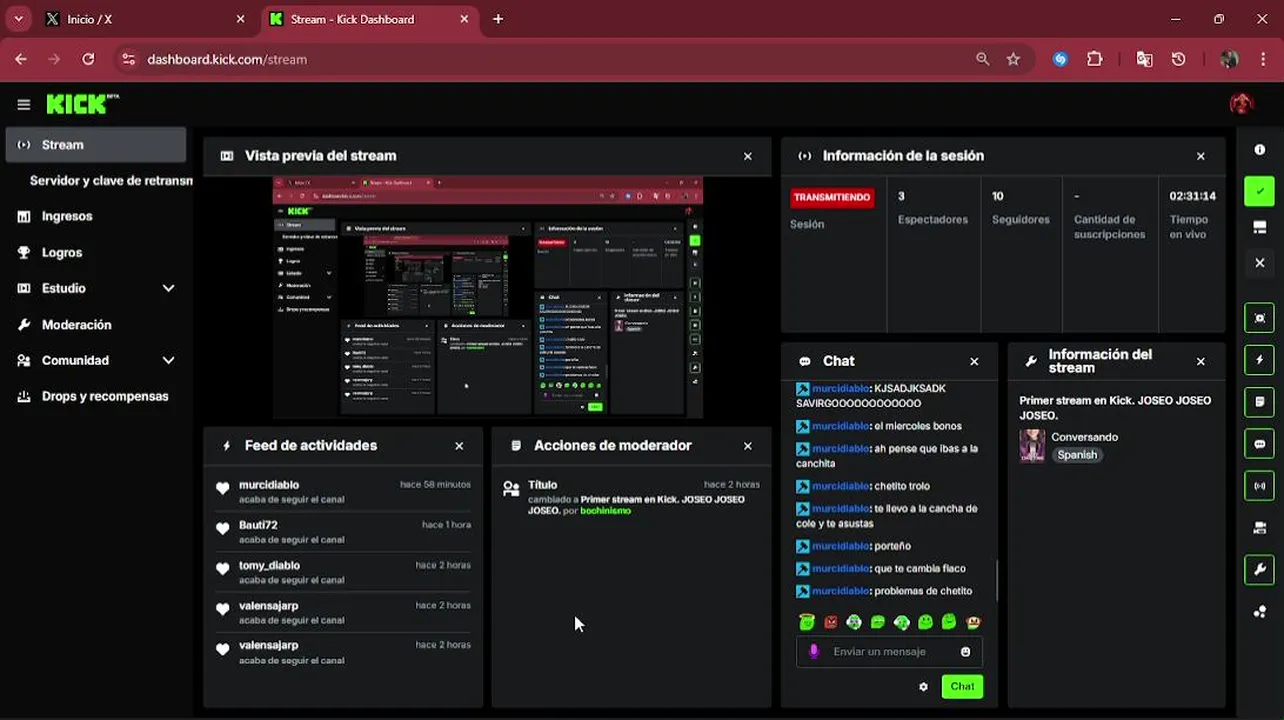Expand the Comunidad sidebar chevron
This screenshot has height=720, width=1284.
coord(168,361)
